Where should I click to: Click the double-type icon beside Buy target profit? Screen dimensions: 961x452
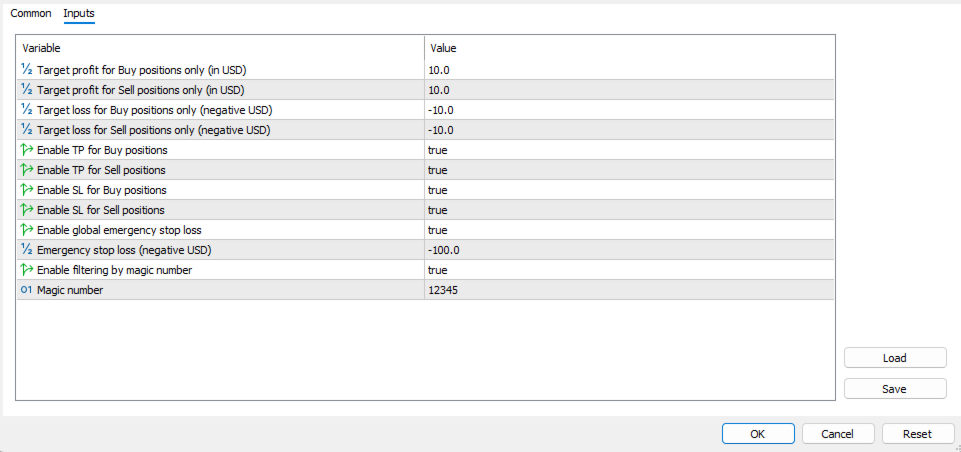click(x=27, y=70)
